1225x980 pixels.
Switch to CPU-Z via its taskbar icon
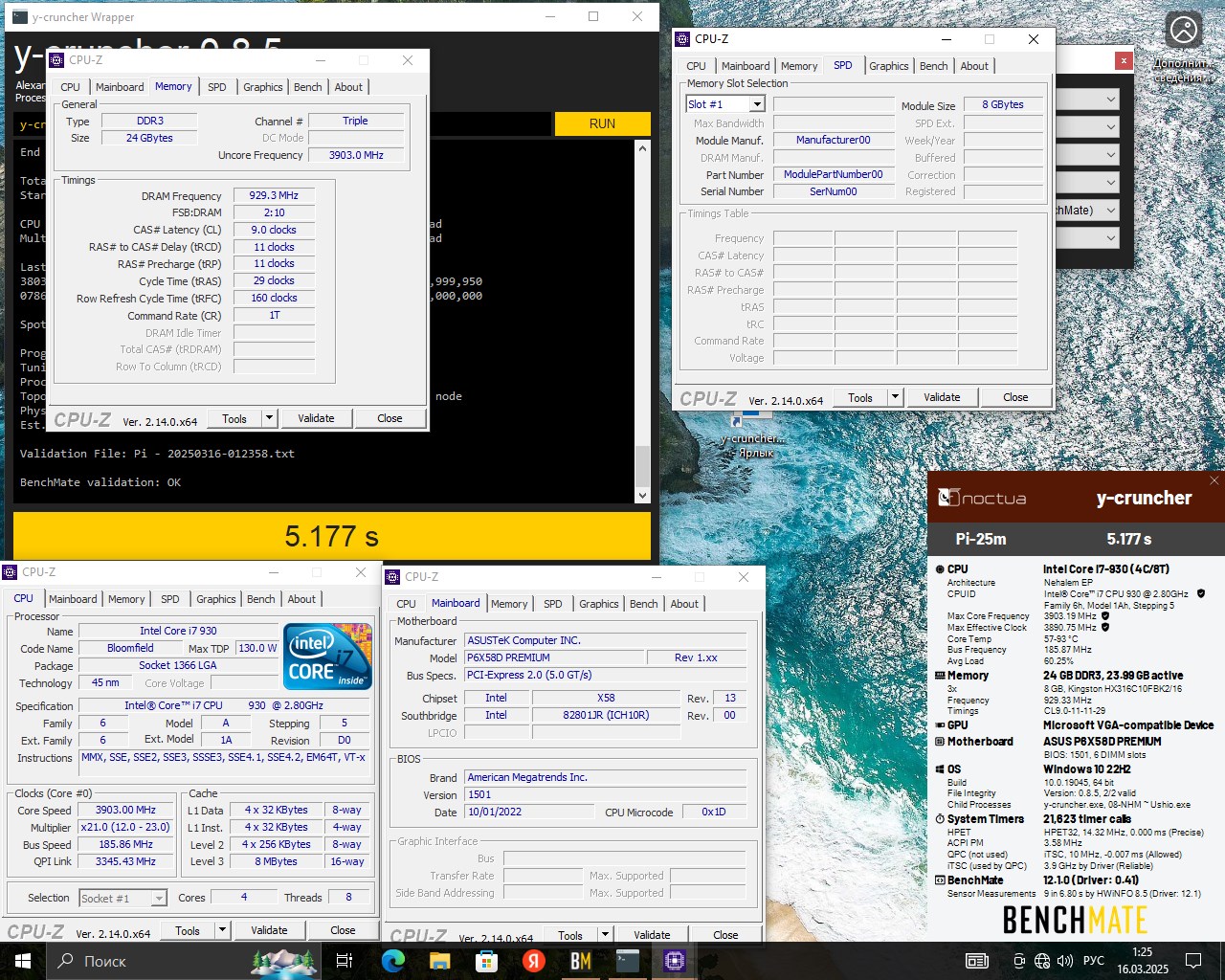675,961
